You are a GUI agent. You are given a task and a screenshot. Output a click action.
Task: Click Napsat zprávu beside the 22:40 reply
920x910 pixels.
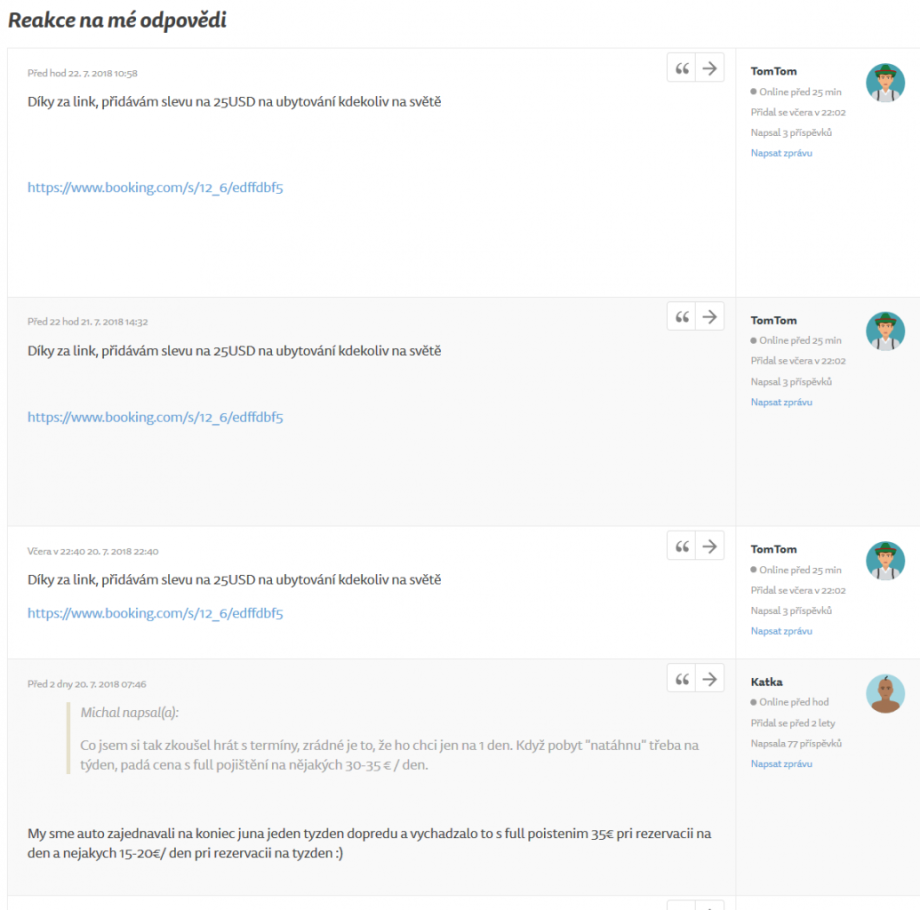781,631
